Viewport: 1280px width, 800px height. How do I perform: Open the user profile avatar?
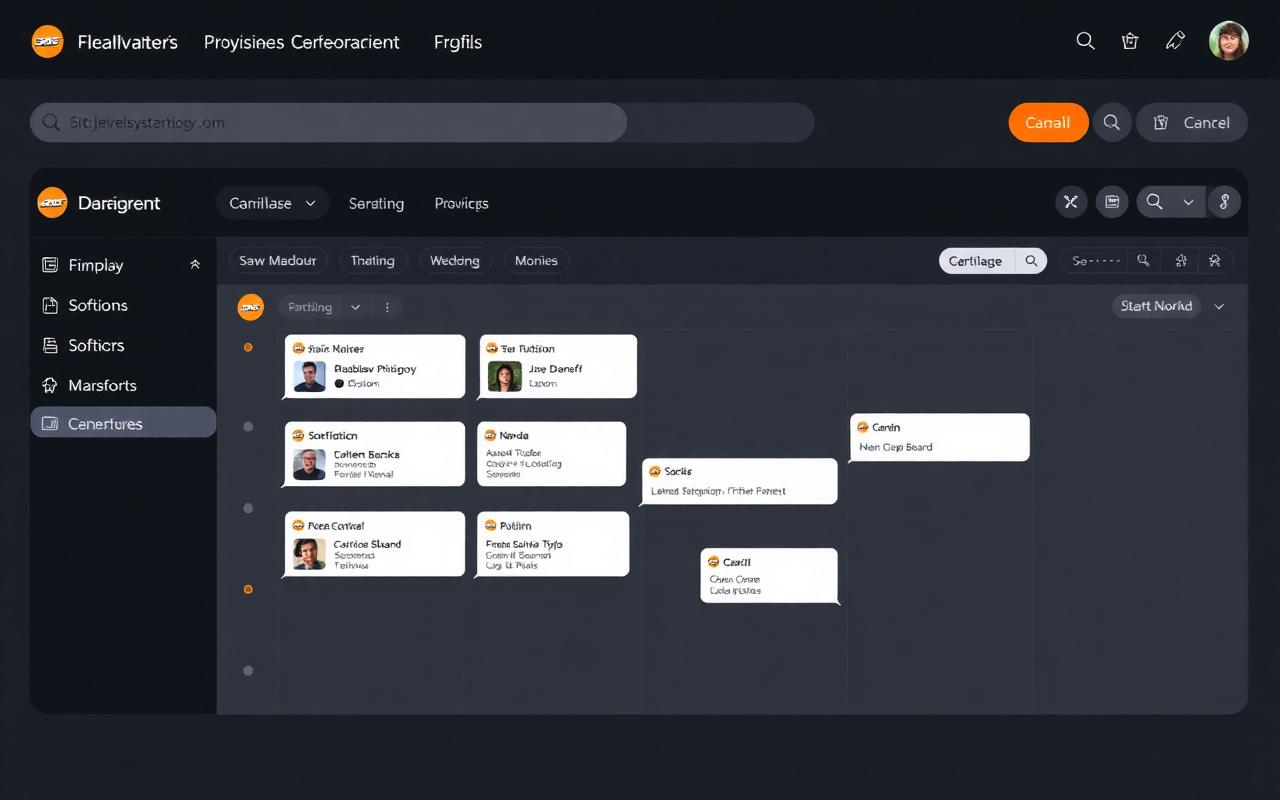pyautogui.click(x=1229, y=41)
